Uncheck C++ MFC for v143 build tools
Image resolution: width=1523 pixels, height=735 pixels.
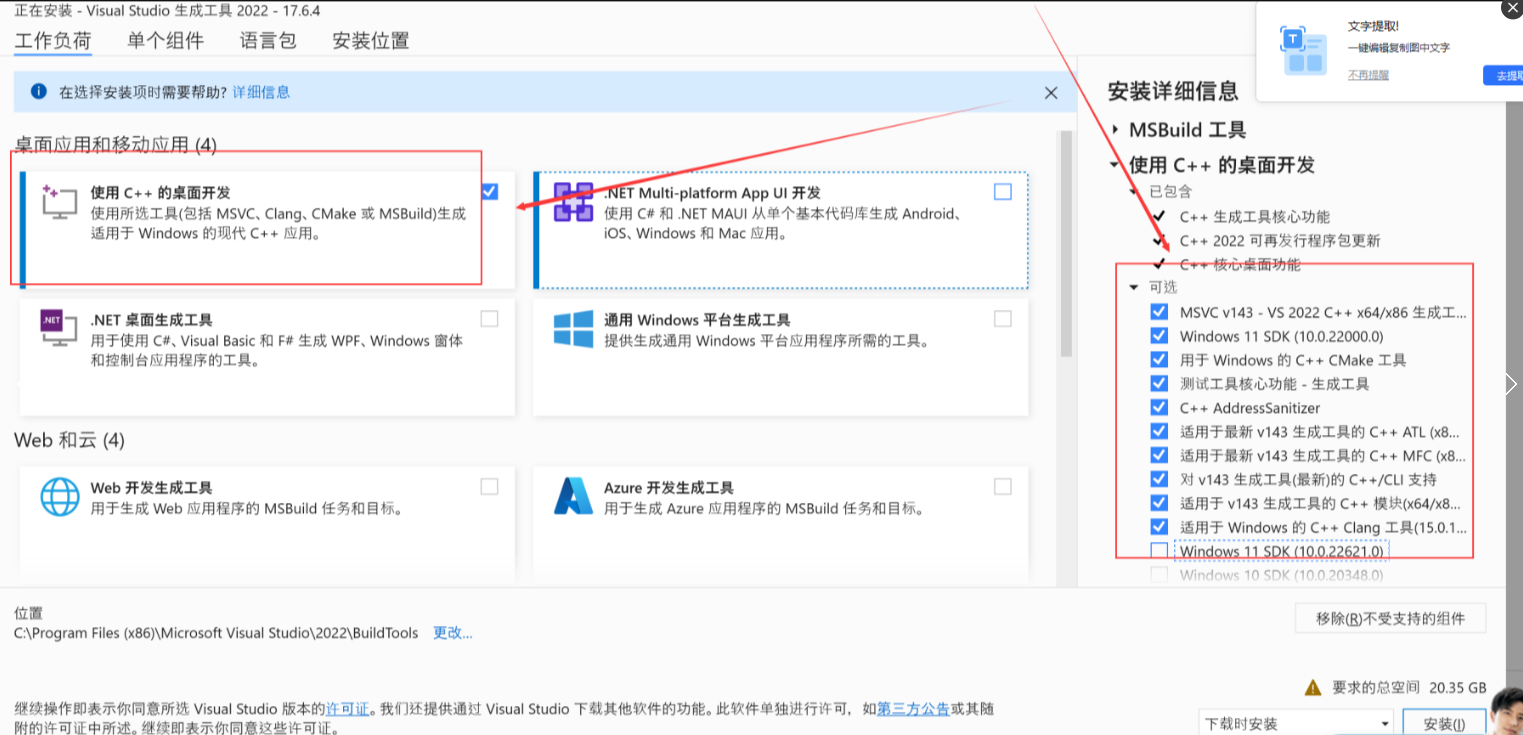pos(1159,455)
